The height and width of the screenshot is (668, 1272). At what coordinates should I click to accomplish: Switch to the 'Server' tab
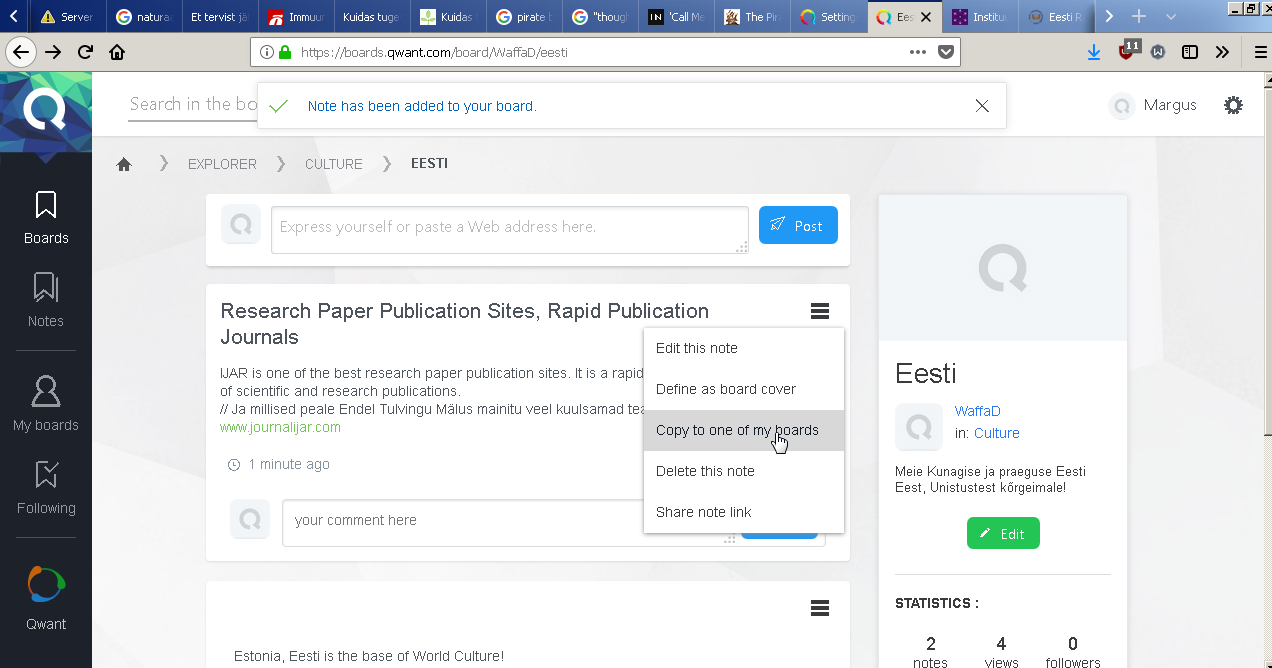[x=68, y=17]
